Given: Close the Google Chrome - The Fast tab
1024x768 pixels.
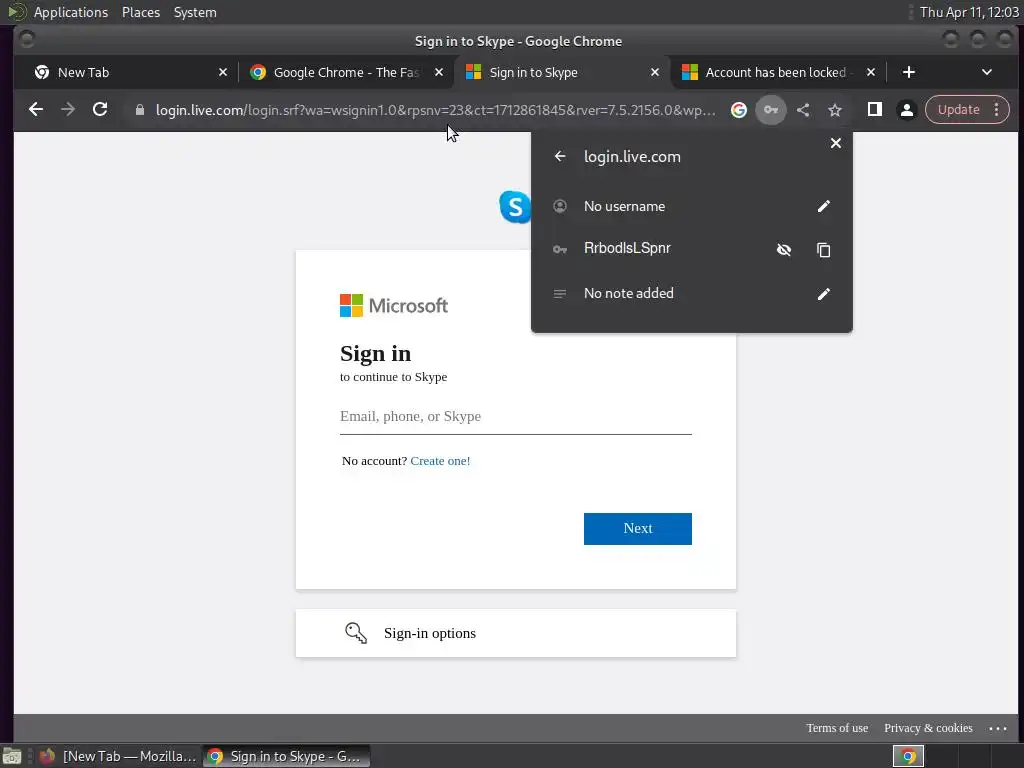Looking at the screenshot, I should (x=439, y=72).
